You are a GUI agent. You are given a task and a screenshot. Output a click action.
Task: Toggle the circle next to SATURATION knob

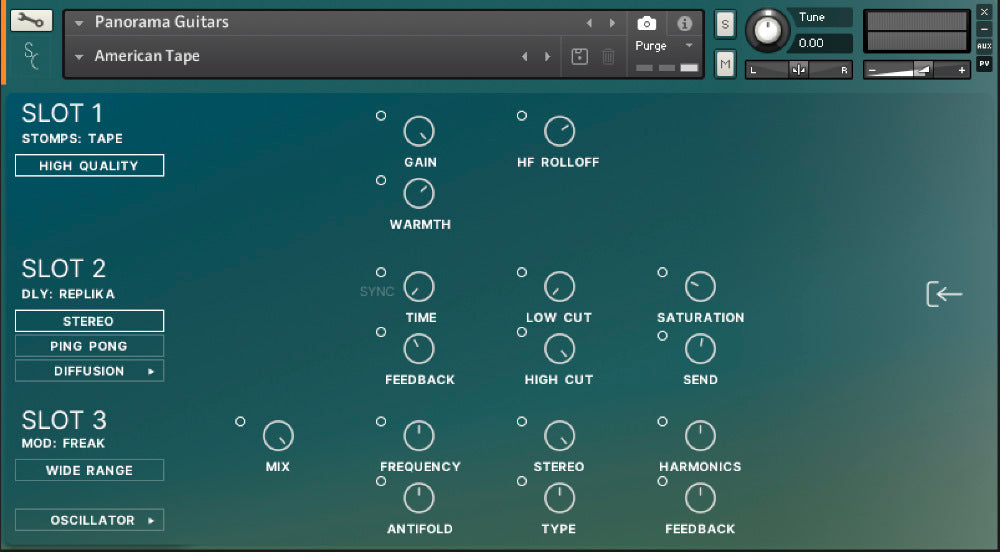click(663, 272)
